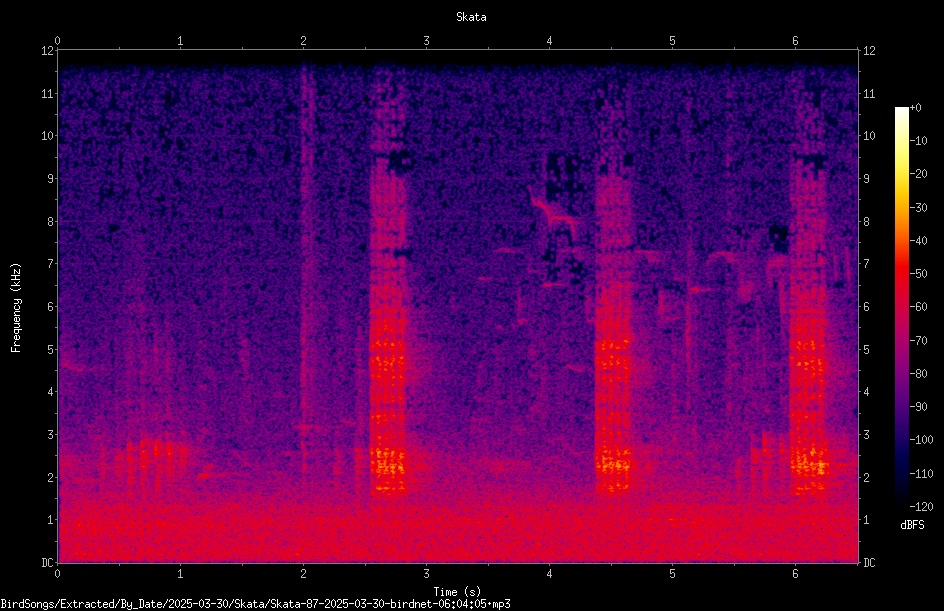Click "4" on the bottom time axis

549,574
